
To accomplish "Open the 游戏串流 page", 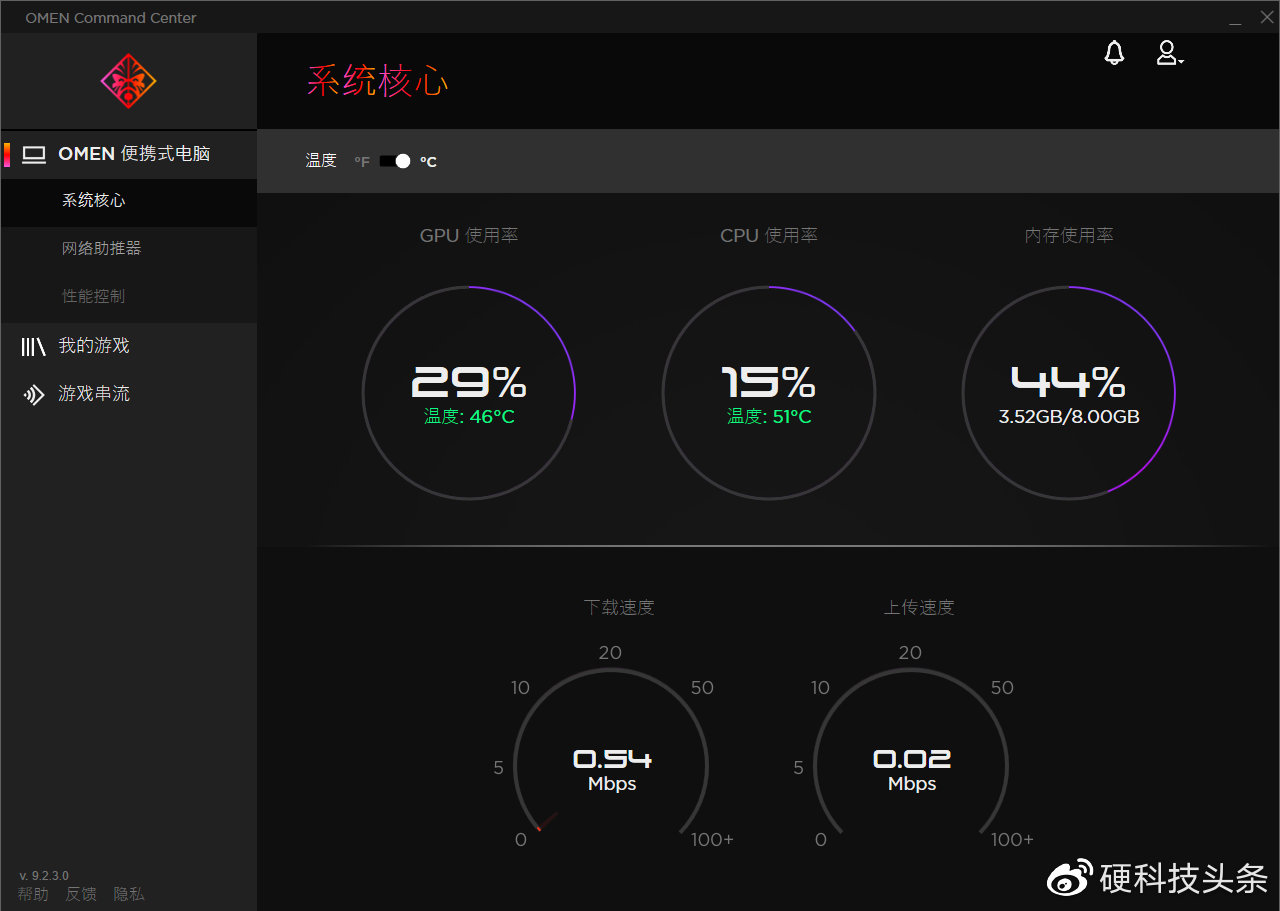I will coord(93,393).
